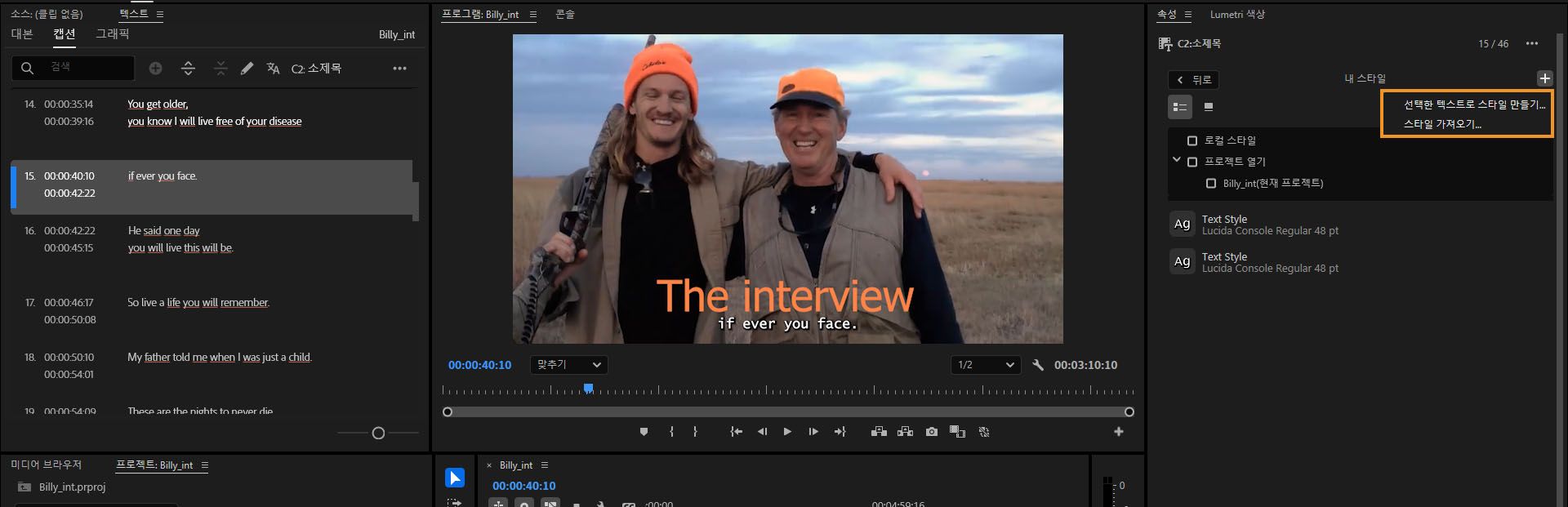1568x507 pixels.
Task: Switch styles to list view
Action: (x=1180, y=107)
